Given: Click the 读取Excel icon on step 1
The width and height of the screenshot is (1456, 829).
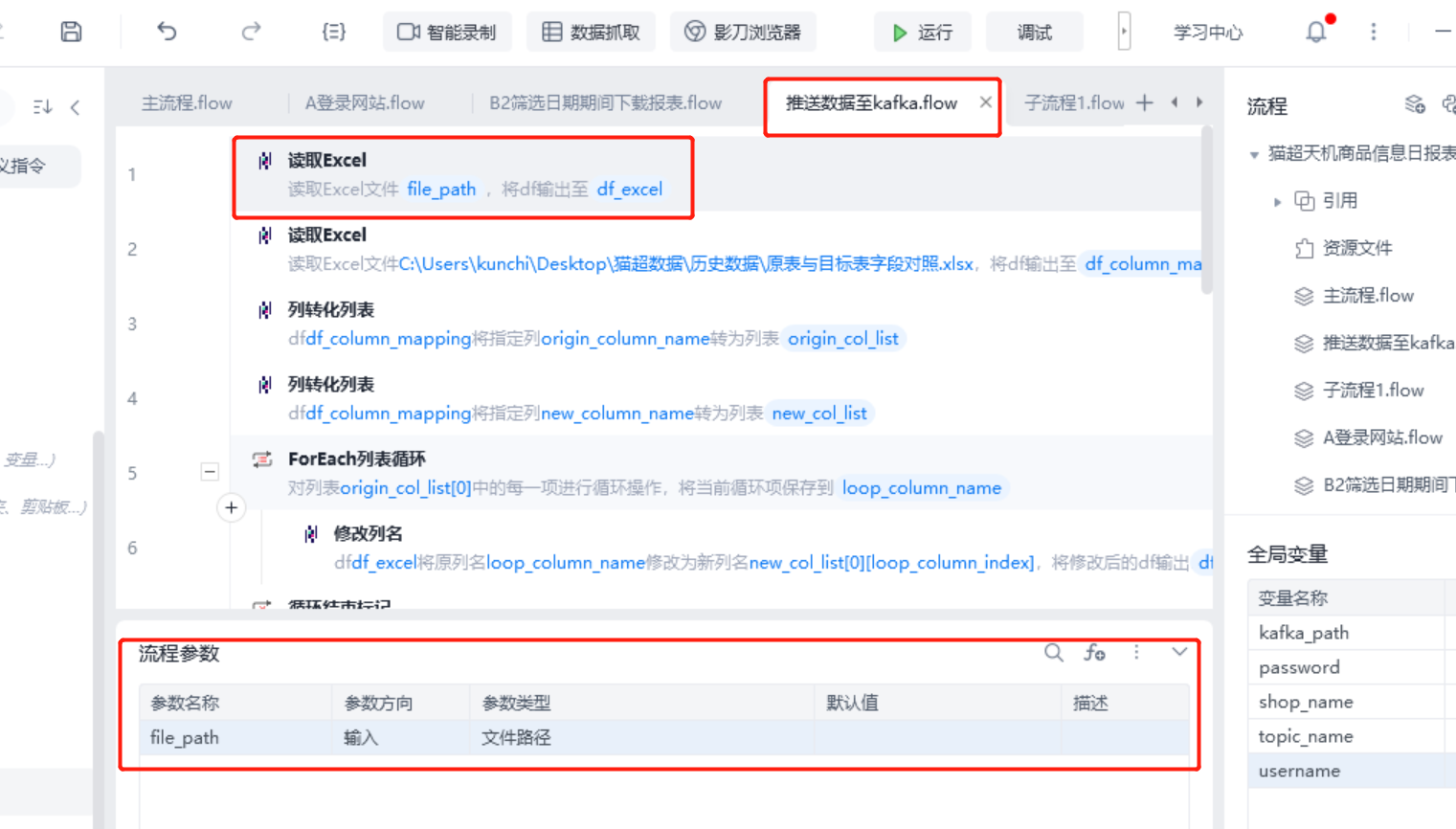Looking at the screenshot, I should [x=264, y=161].
